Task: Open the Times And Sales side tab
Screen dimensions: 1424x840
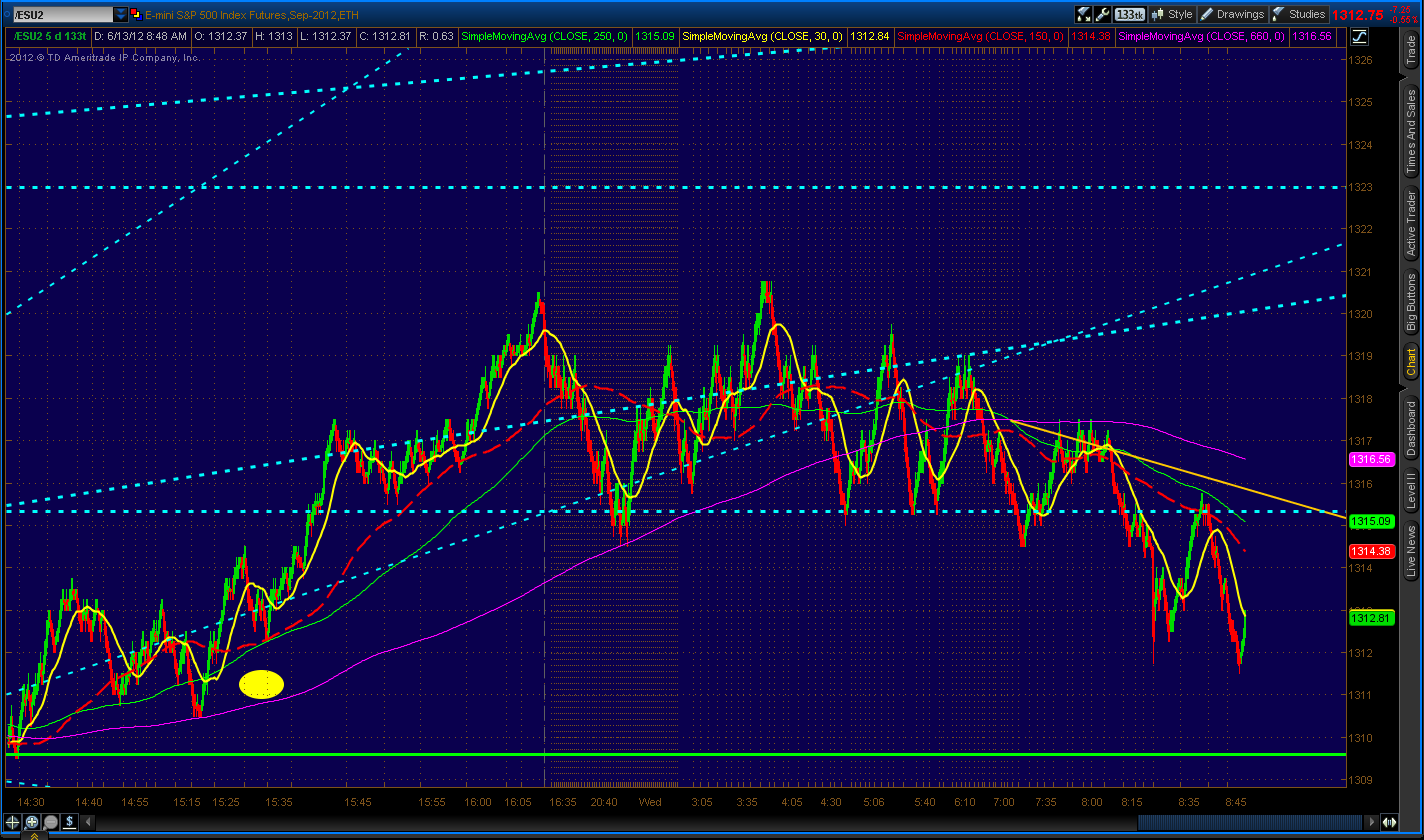Action: (x=1411, y=132)
